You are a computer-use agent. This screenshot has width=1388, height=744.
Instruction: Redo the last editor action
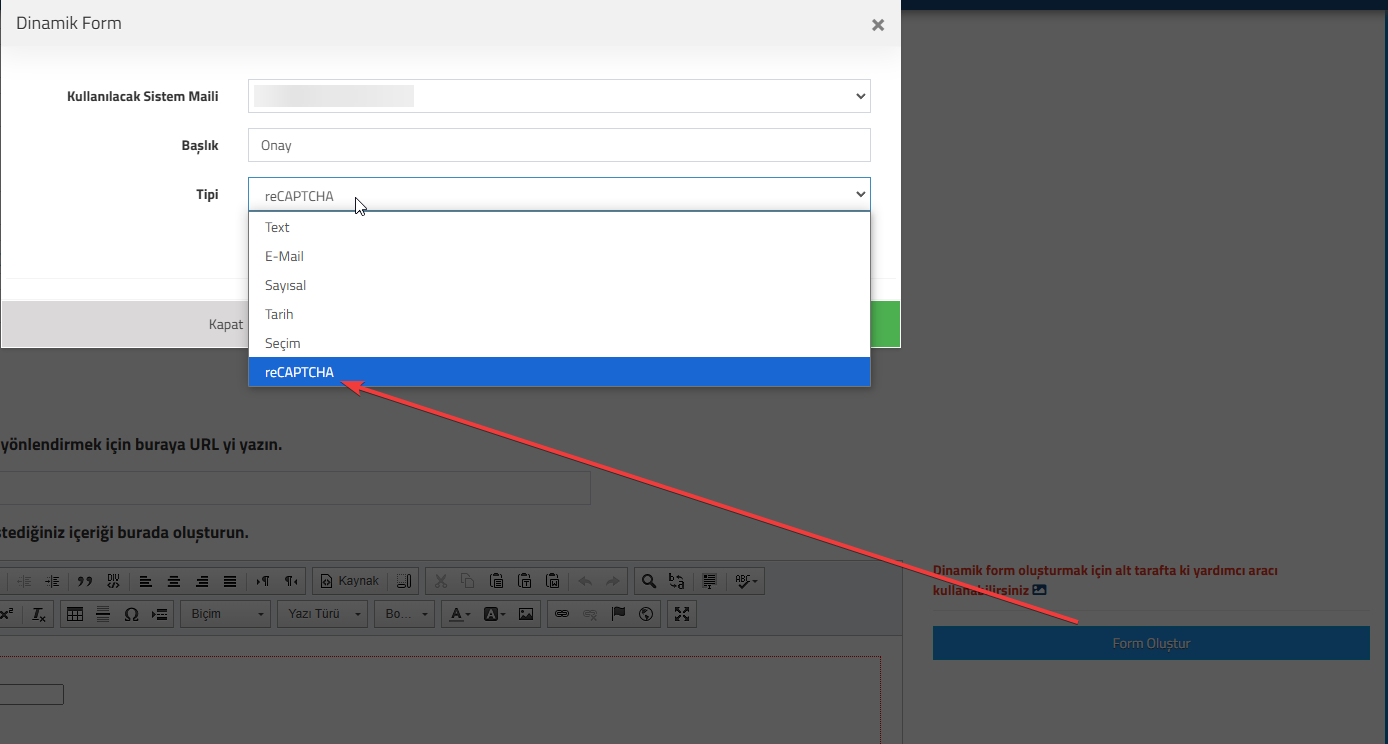(613, 581)
